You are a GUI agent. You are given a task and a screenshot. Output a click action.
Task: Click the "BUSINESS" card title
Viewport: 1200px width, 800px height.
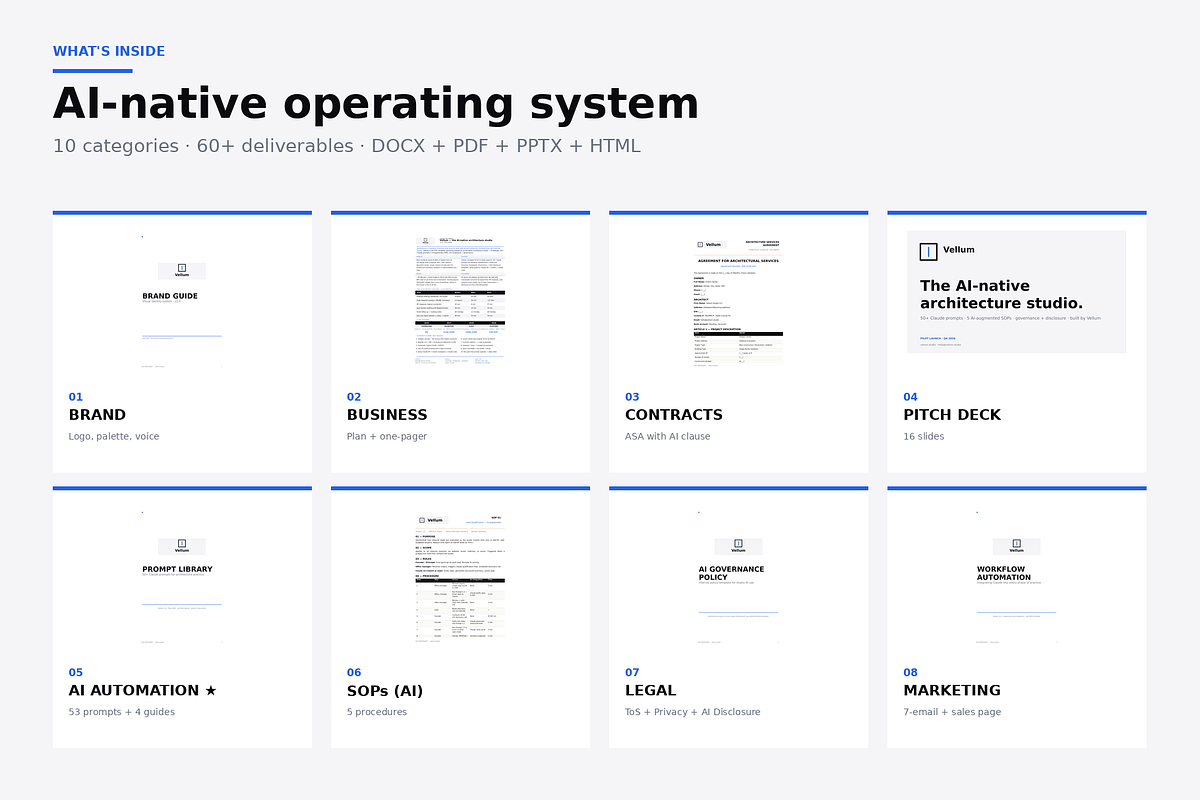point(387,415)
